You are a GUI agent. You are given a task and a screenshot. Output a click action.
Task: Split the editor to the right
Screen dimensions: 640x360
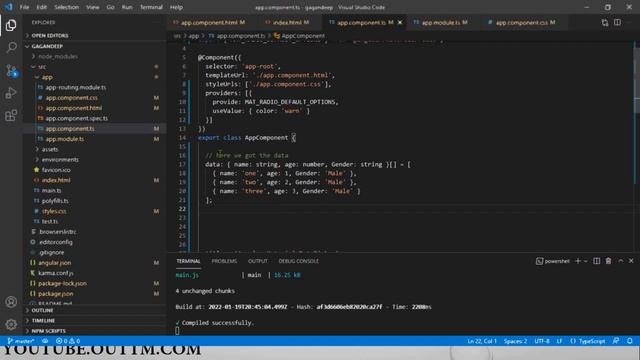(x=618, y=22)
